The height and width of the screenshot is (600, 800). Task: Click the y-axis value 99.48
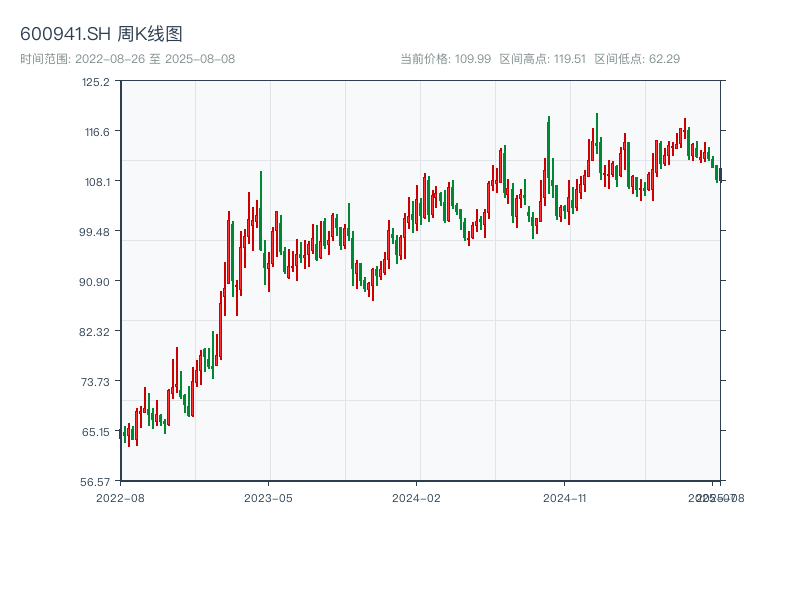tap(94, 232)
